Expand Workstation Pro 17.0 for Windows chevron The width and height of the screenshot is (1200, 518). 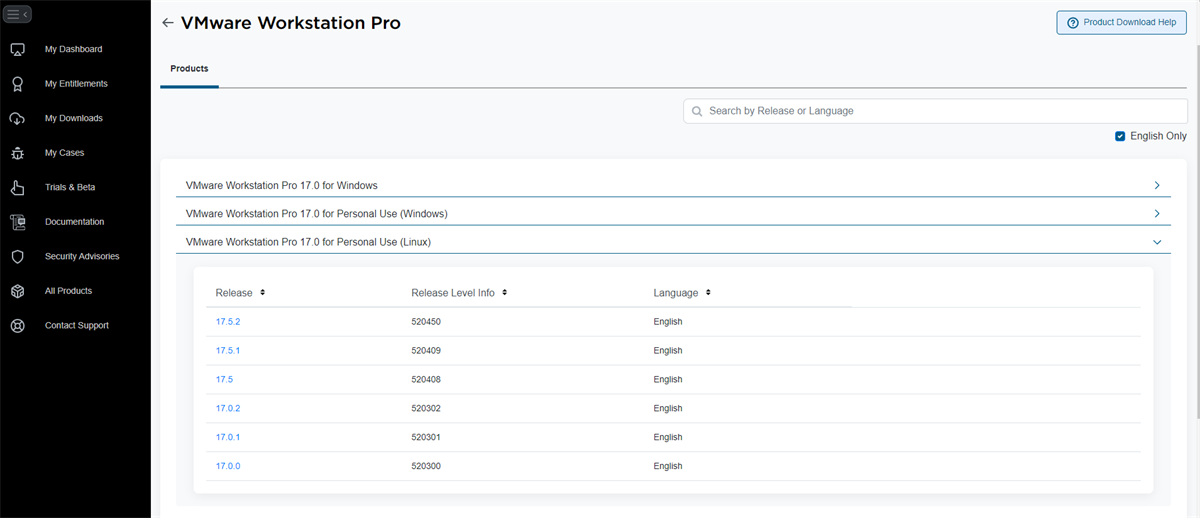(1157, 185)
